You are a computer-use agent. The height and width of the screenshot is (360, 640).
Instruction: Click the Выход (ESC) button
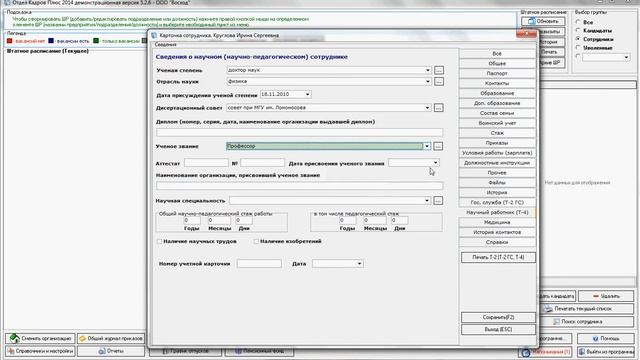coord(498,329)
